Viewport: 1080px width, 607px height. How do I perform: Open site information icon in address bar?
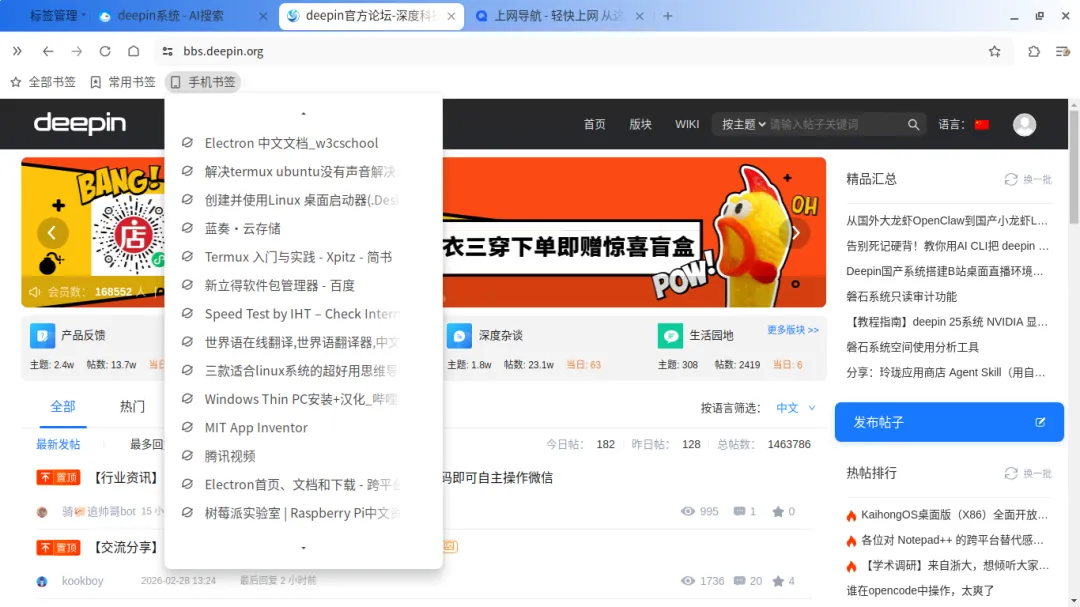tap(167, 51)
